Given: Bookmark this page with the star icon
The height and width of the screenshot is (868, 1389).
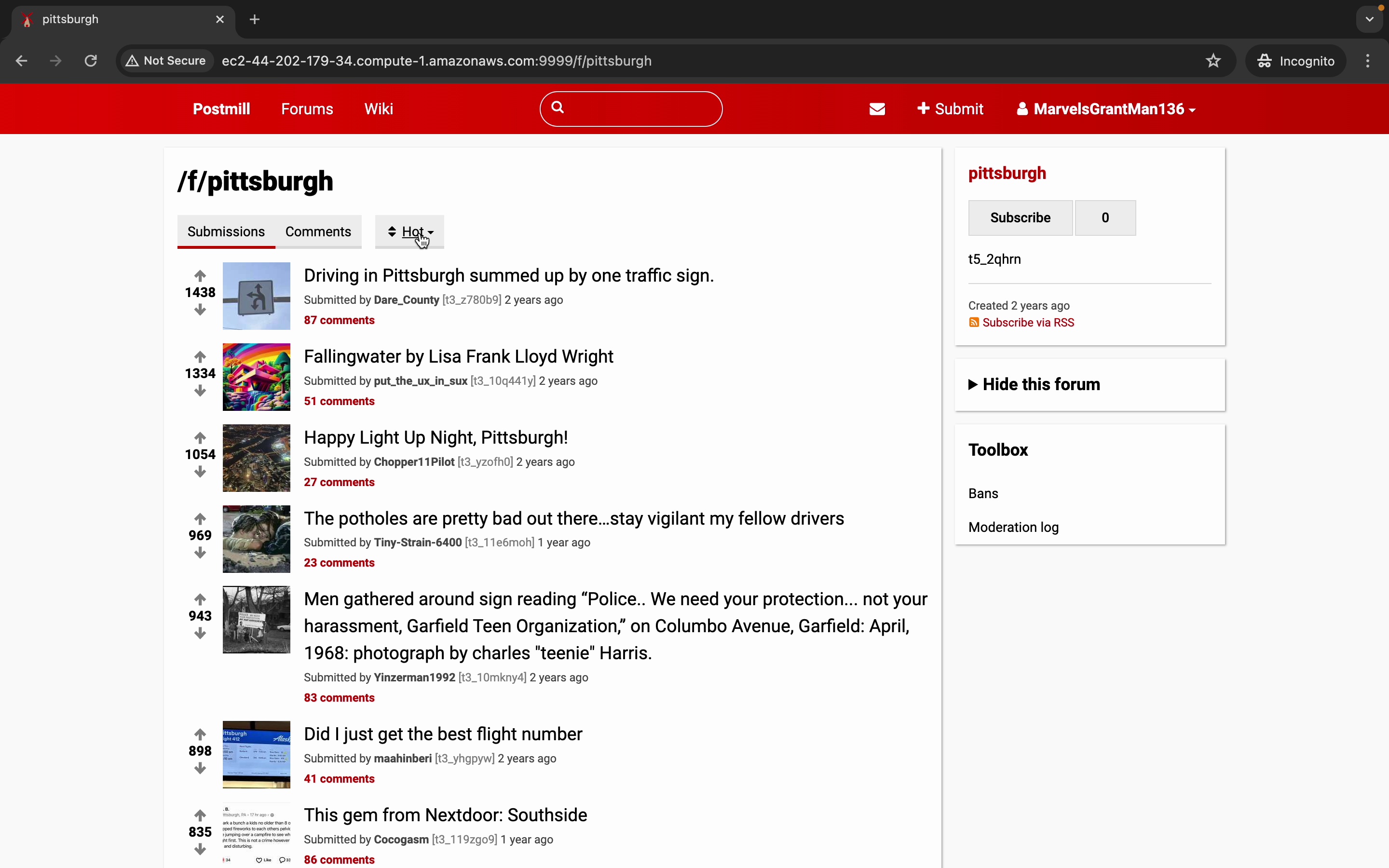Looking at the screenshot, I should point(1213,61).
